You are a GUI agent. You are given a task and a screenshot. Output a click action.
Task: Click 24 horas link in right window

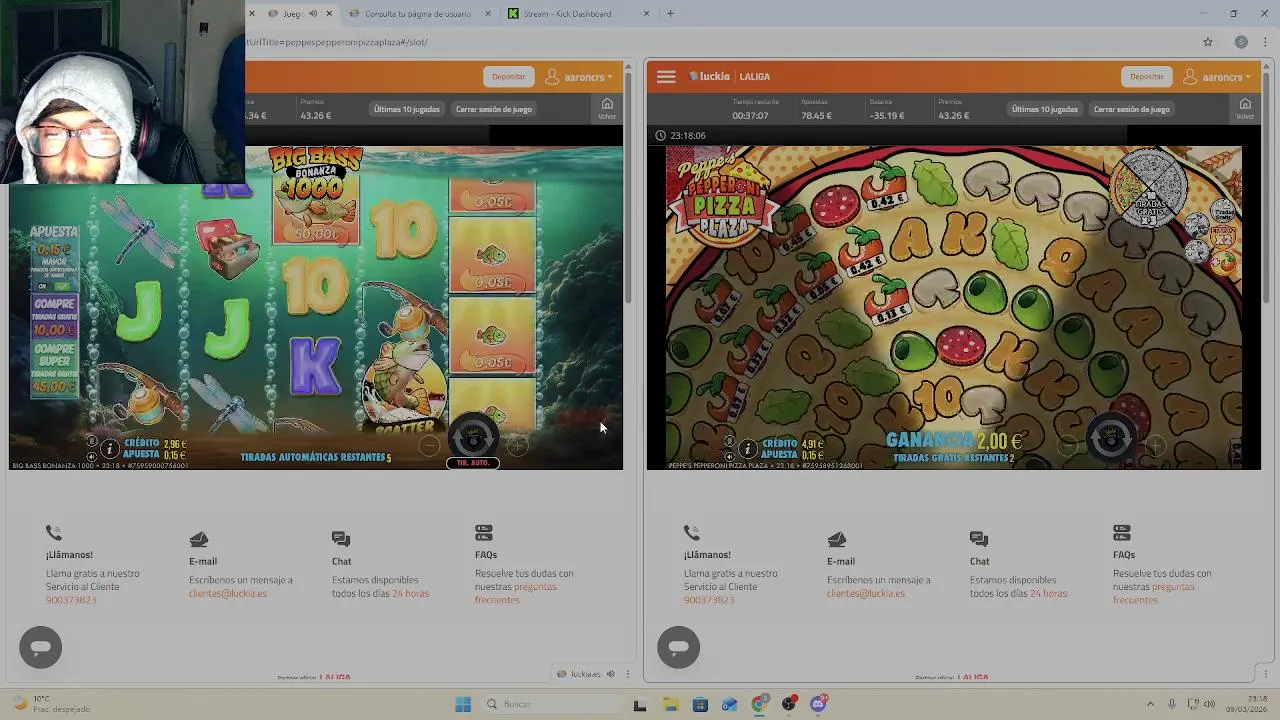1048,593
